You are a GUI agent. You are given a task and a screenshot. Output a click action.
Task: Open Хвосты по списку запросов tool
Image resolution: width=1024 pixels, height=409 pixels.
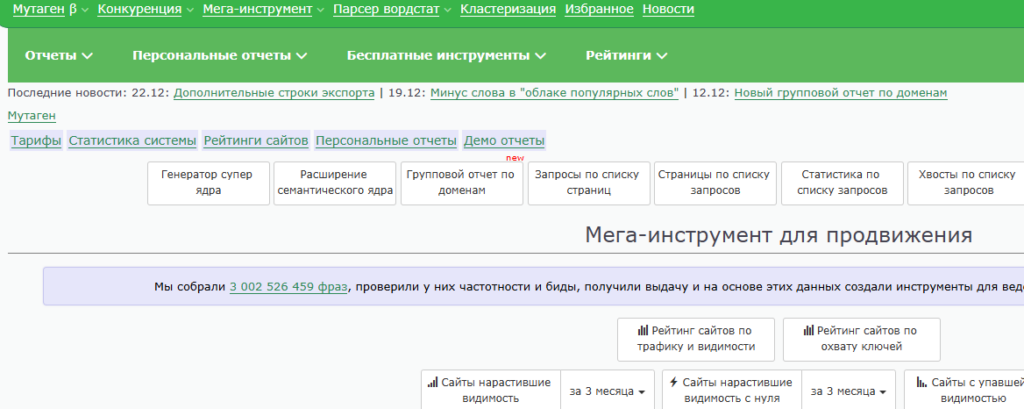967,183
